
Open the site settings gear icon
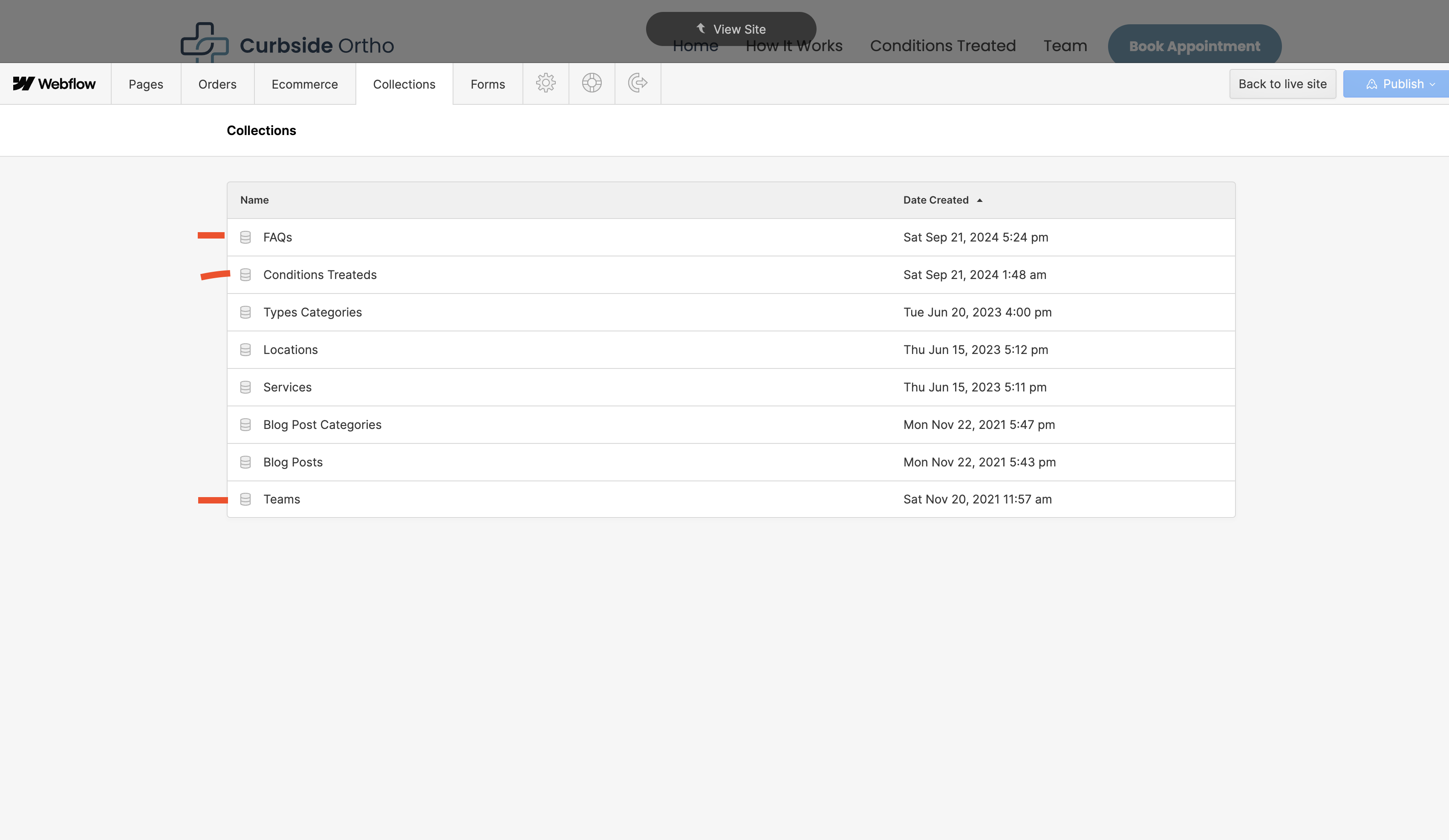pos(545,83)
